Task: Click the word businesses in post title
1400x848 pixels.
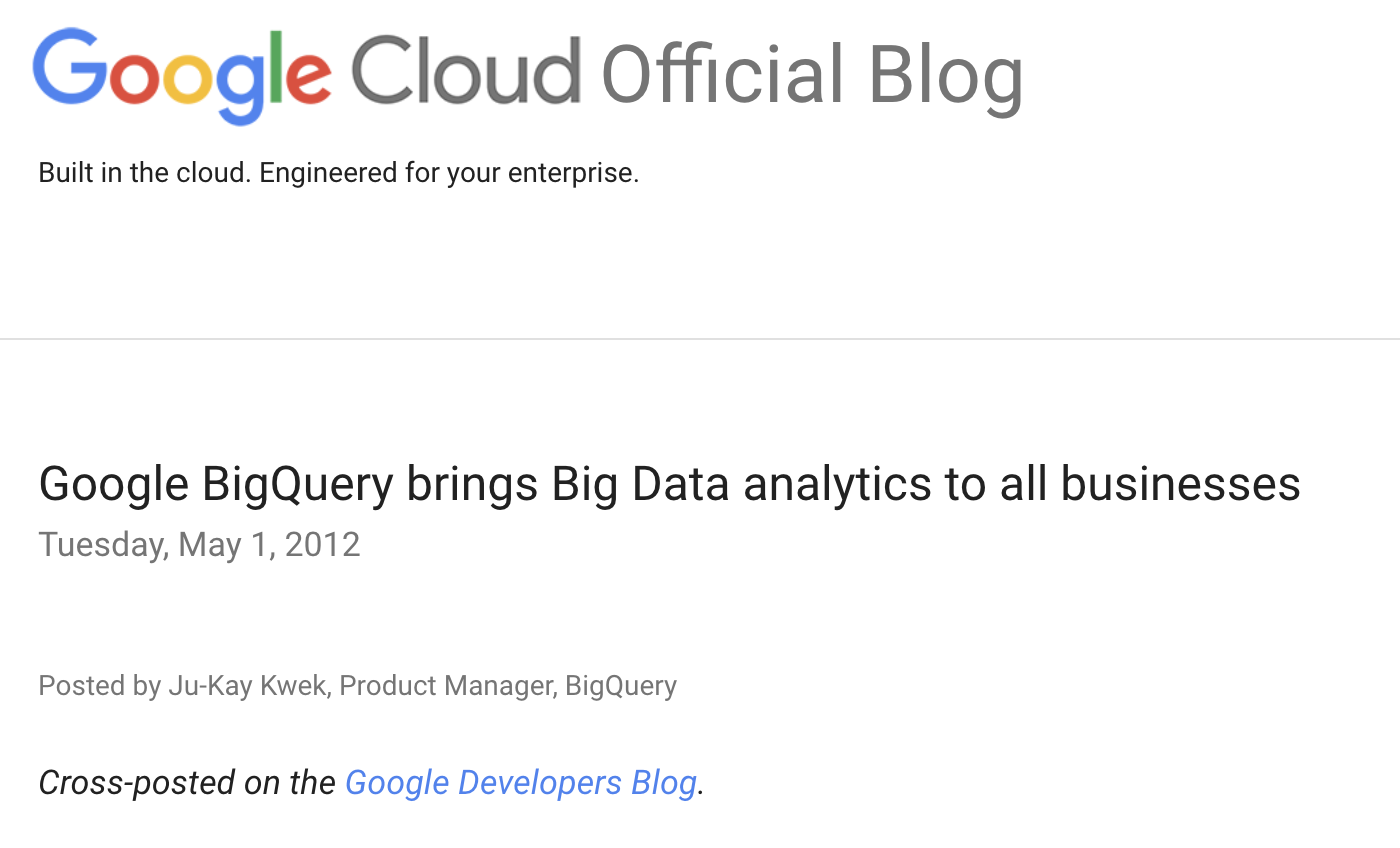Action: pos(1180,484)
